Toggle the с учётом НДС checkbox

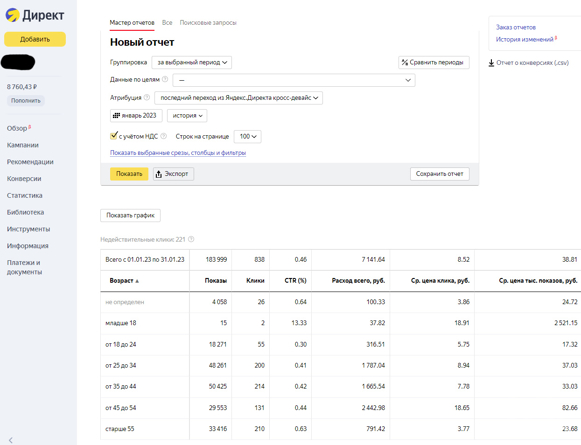point(114,136)
